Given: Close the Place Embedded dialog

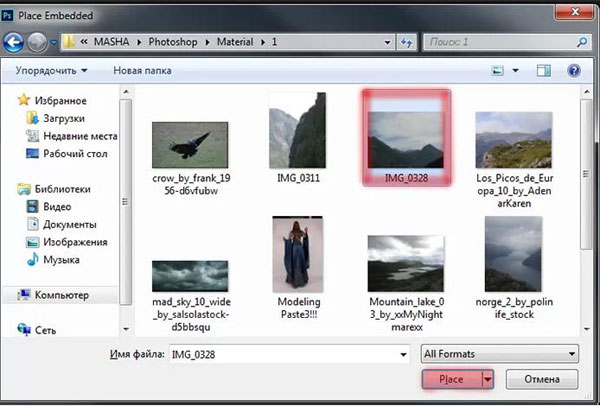Looking at the screenshot, I should 575,11.
